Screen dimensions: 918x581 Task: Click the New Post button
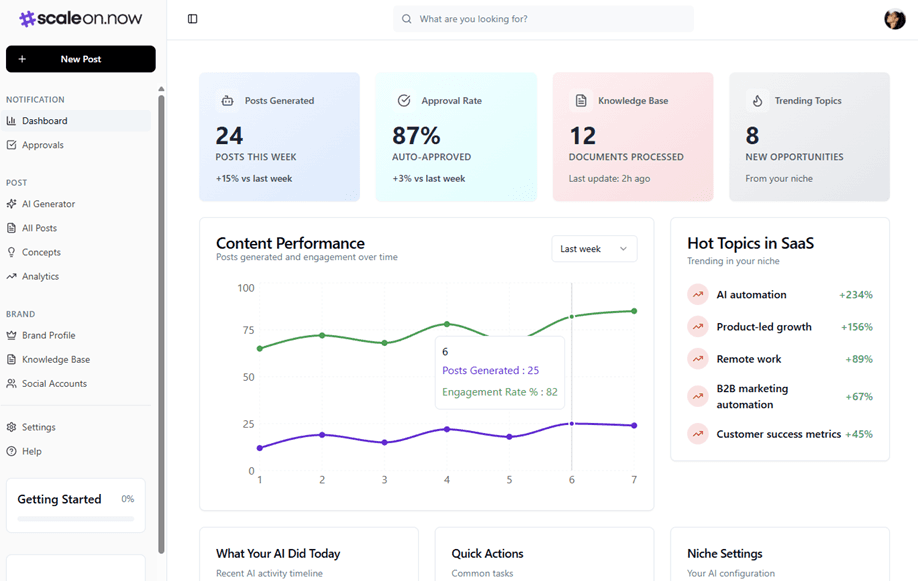[80, 59]
